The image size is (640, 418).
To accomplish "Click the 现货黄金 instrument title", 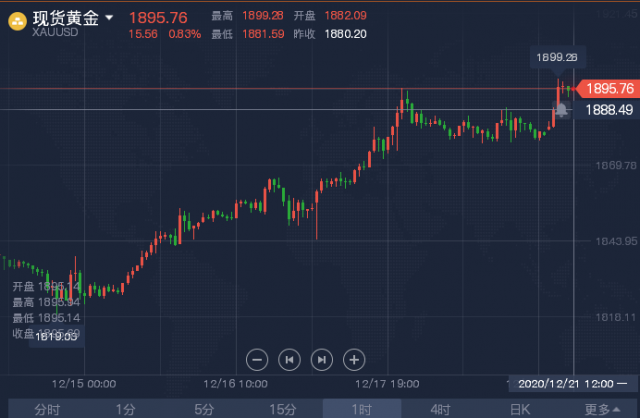I will [66, 18].
